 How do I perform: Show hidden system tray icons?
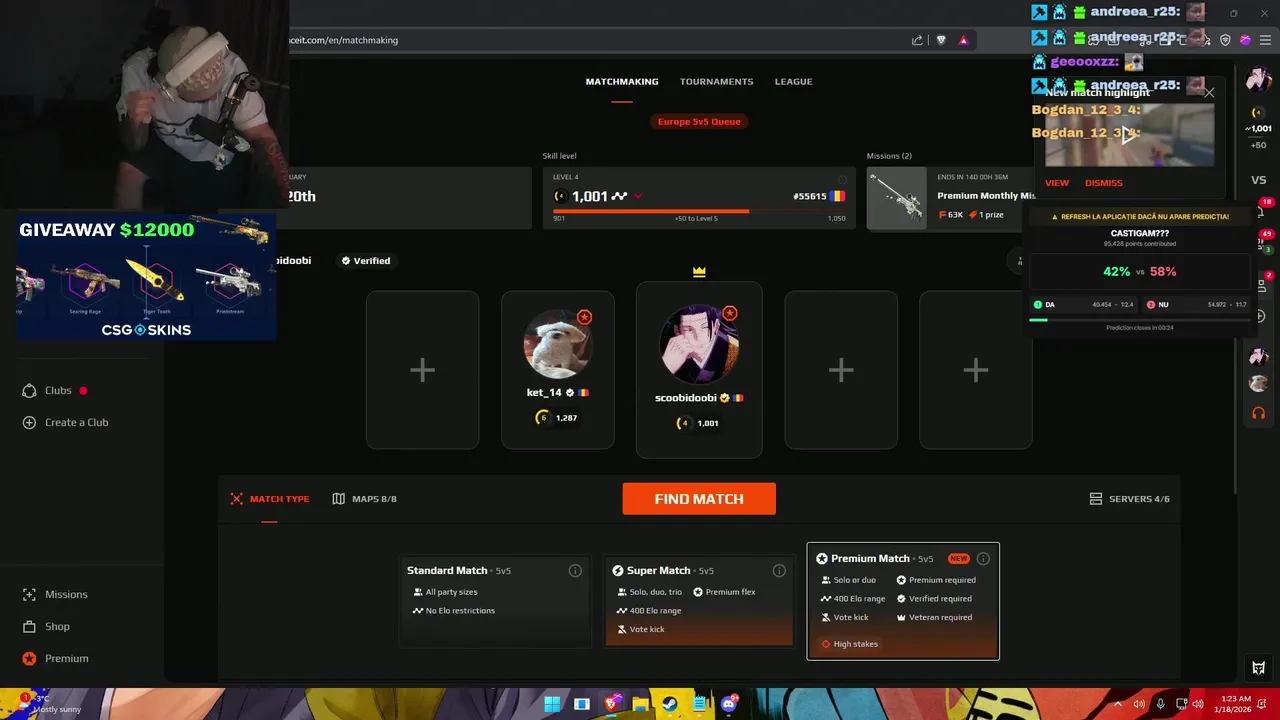coord(1116,704)
